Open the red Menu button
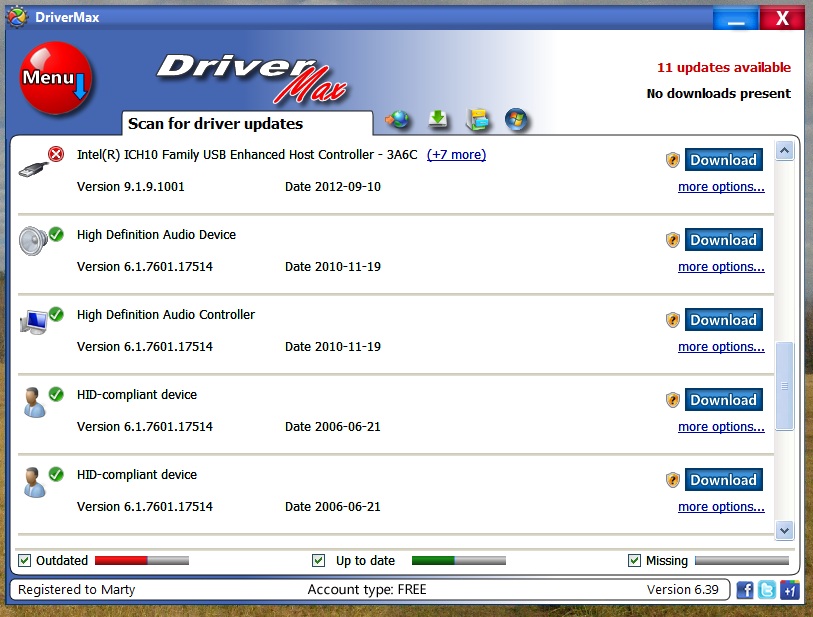The height and width of the screenshot is (617, 813). (55, 78)
